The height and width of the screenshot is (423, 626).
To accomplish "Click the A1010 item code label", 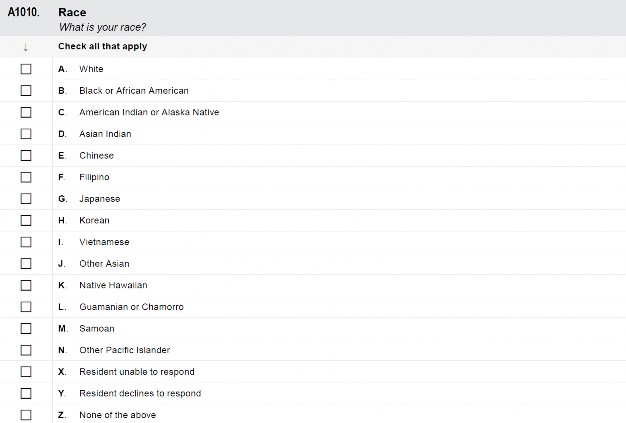I will tap(24, 12).
